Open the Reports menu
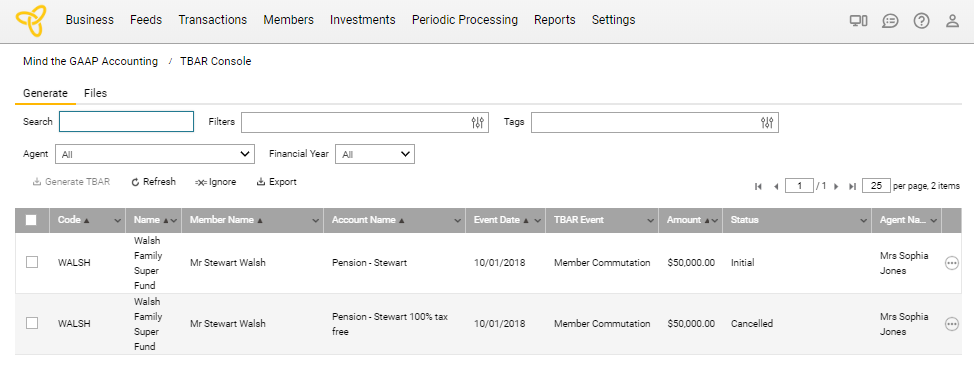Screen dimensions: 974x365 pyautogui.click(x=555, y=20)
